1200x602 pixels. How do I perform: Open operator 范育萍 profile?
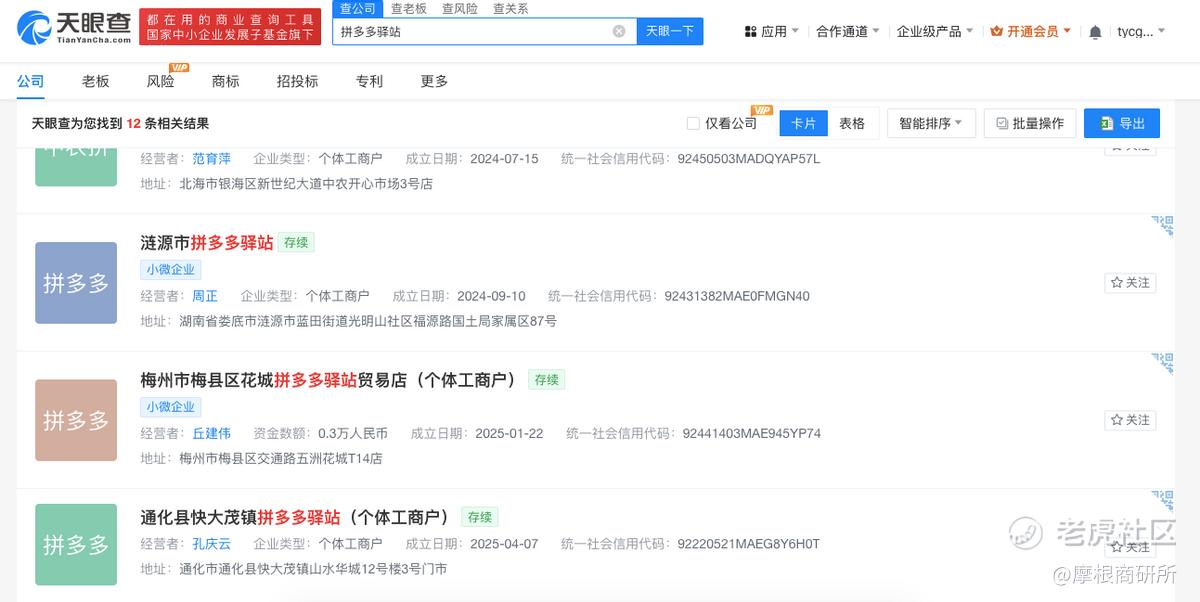(212, 158)
